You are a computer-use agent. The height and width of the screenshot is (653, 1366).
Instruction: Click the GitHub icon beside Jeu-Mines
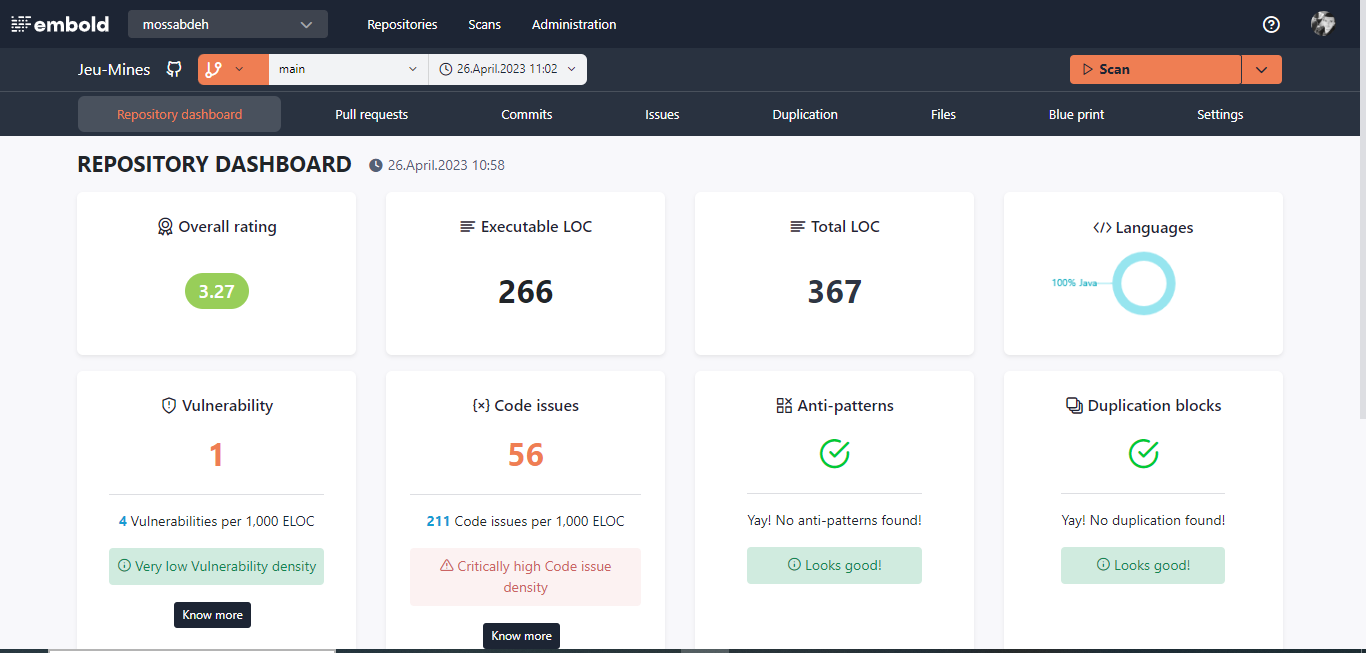tap(173, 69)
